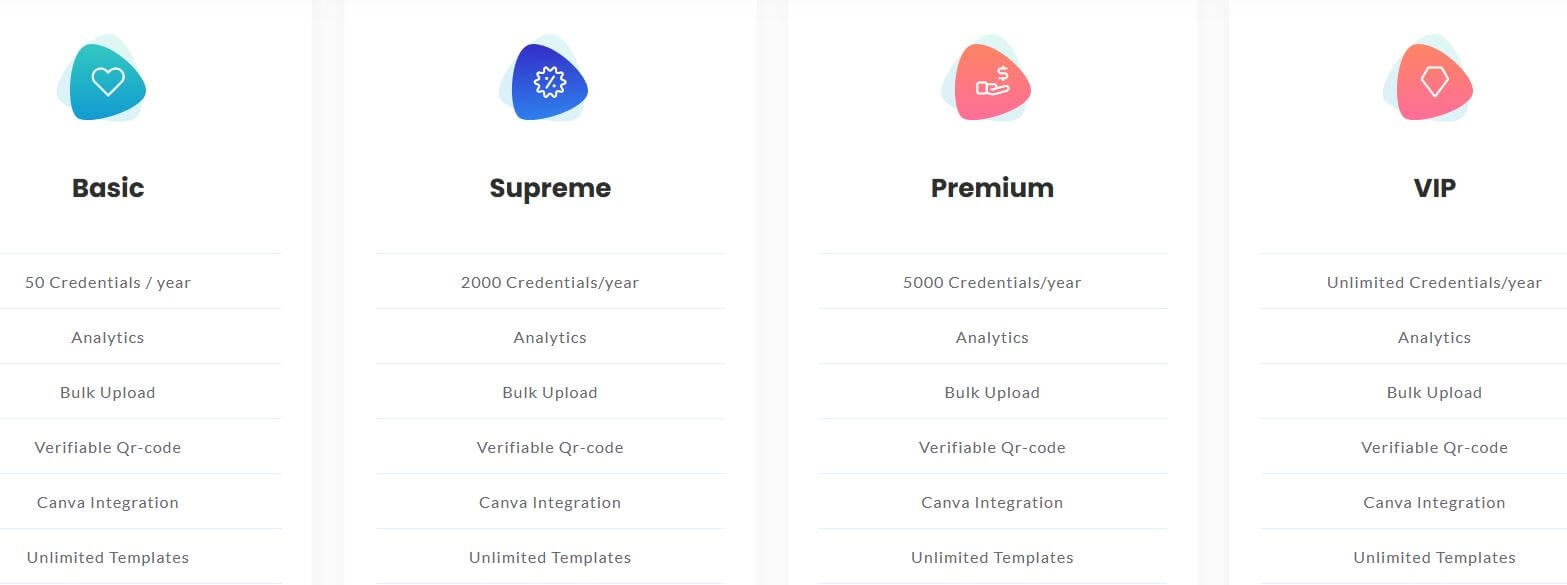
Task: Select Bulk Upload in the VIP column
Action: click(1434, 392)
